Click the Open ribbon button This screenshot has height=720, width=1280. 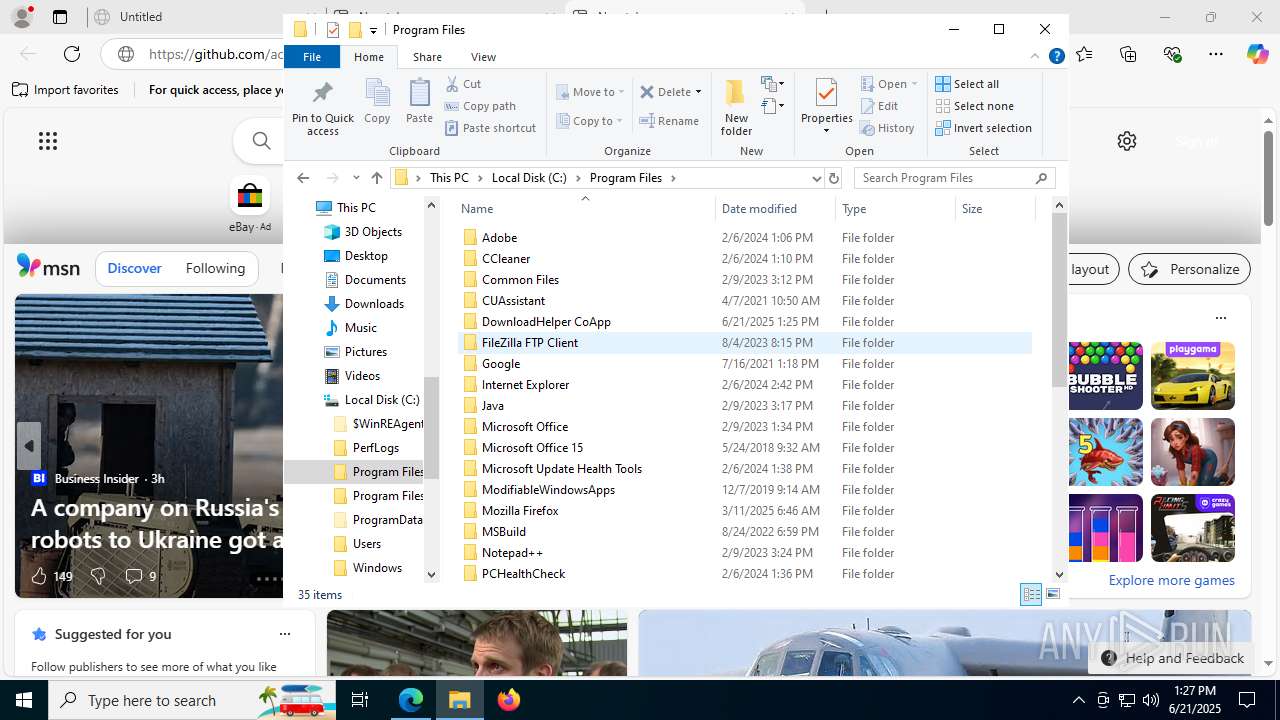(x=888, y=84)
